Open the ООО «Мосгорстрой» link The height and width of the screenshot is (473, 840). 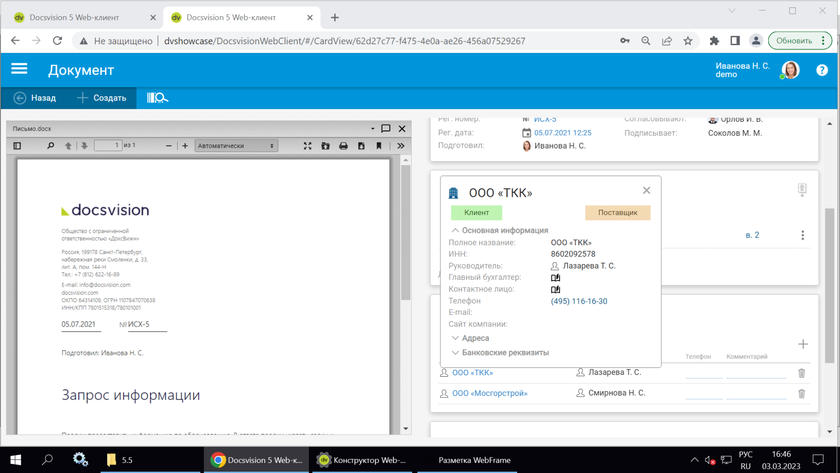click(x=489, y=393)
